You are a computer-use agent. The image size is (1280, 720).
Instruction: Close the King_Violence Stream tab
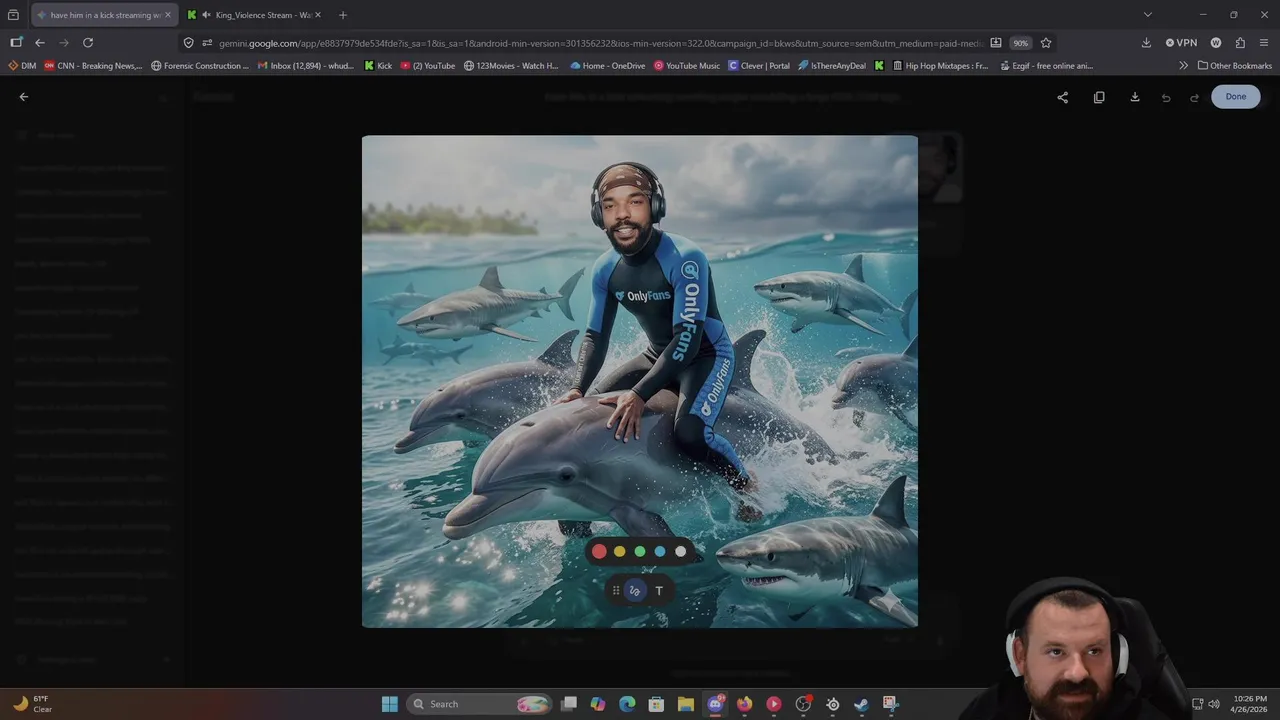click(318, 15)
